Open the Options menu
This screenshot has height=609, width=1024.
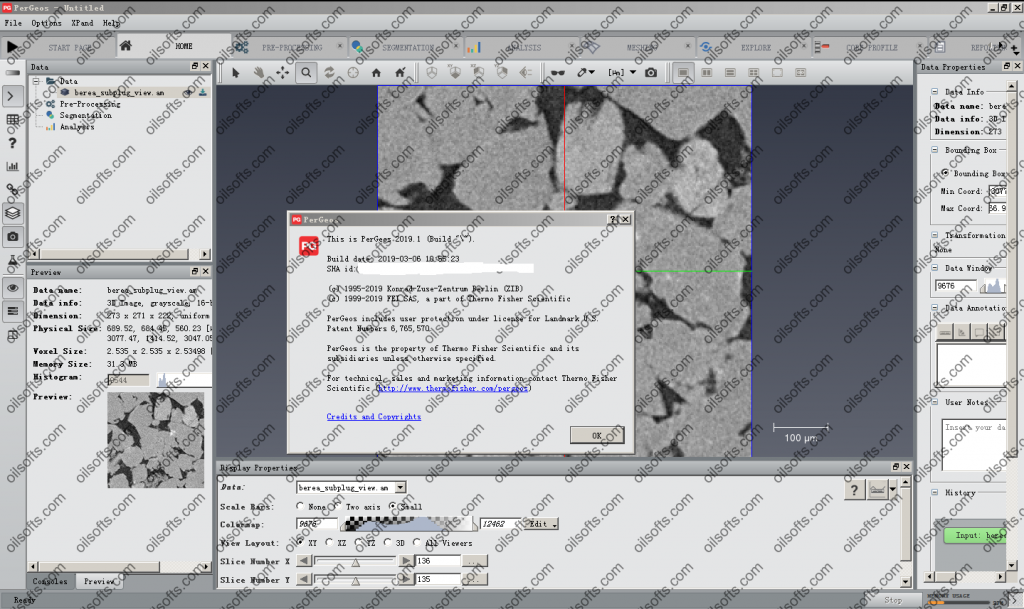click(x=46, y=23)
